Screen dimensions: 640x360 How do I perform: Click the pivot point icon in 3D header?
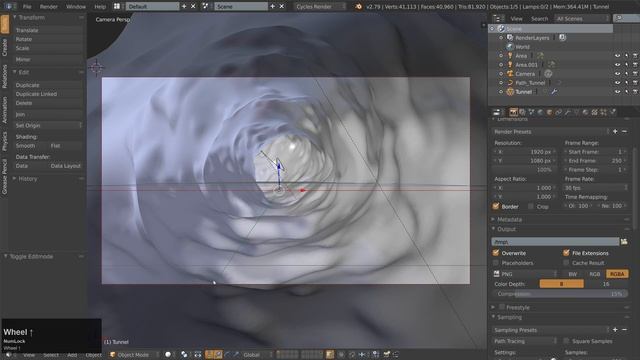pyautogui.click(x=184, y=355)
